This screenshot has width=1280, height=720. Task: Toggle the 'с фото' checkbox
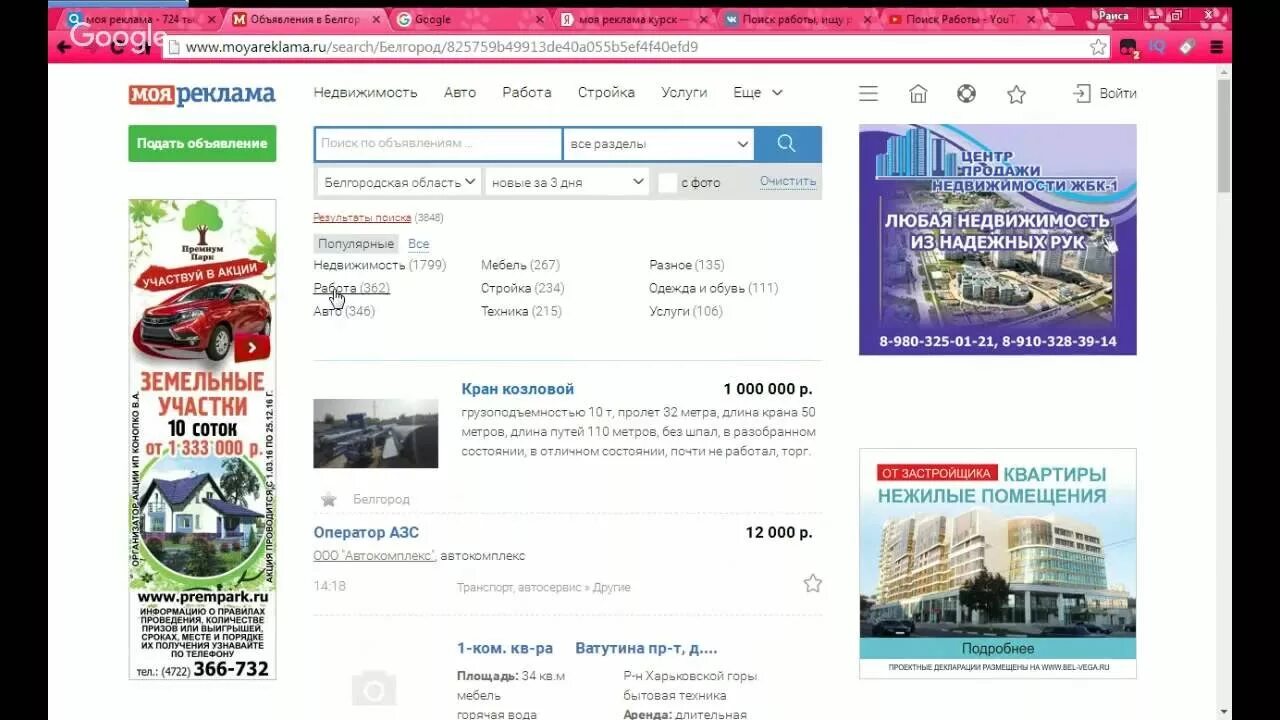point(668,183)
